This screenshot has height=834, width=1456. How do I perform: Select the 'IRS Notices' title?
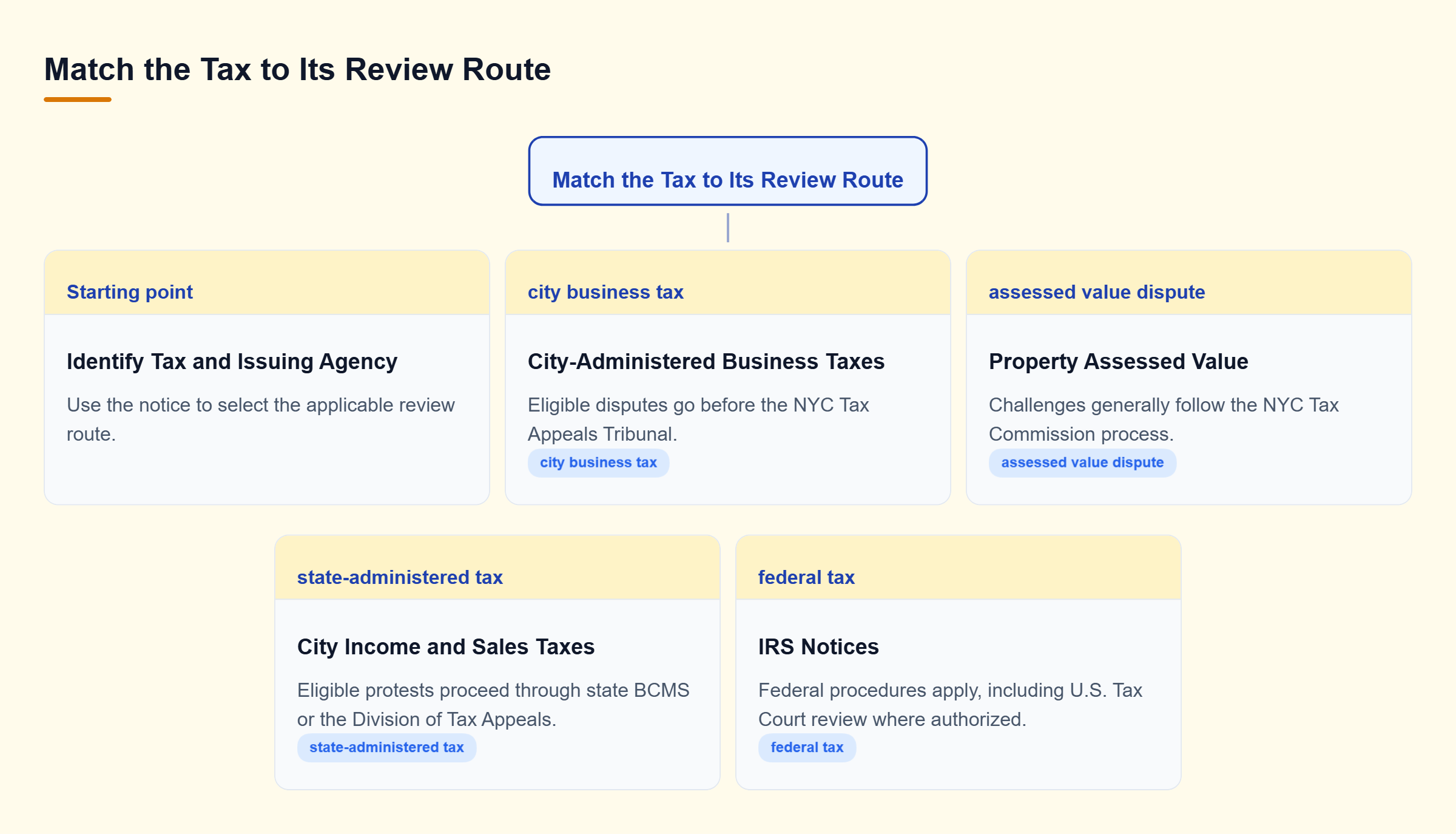pyautogui.click(x=818, y=646)
